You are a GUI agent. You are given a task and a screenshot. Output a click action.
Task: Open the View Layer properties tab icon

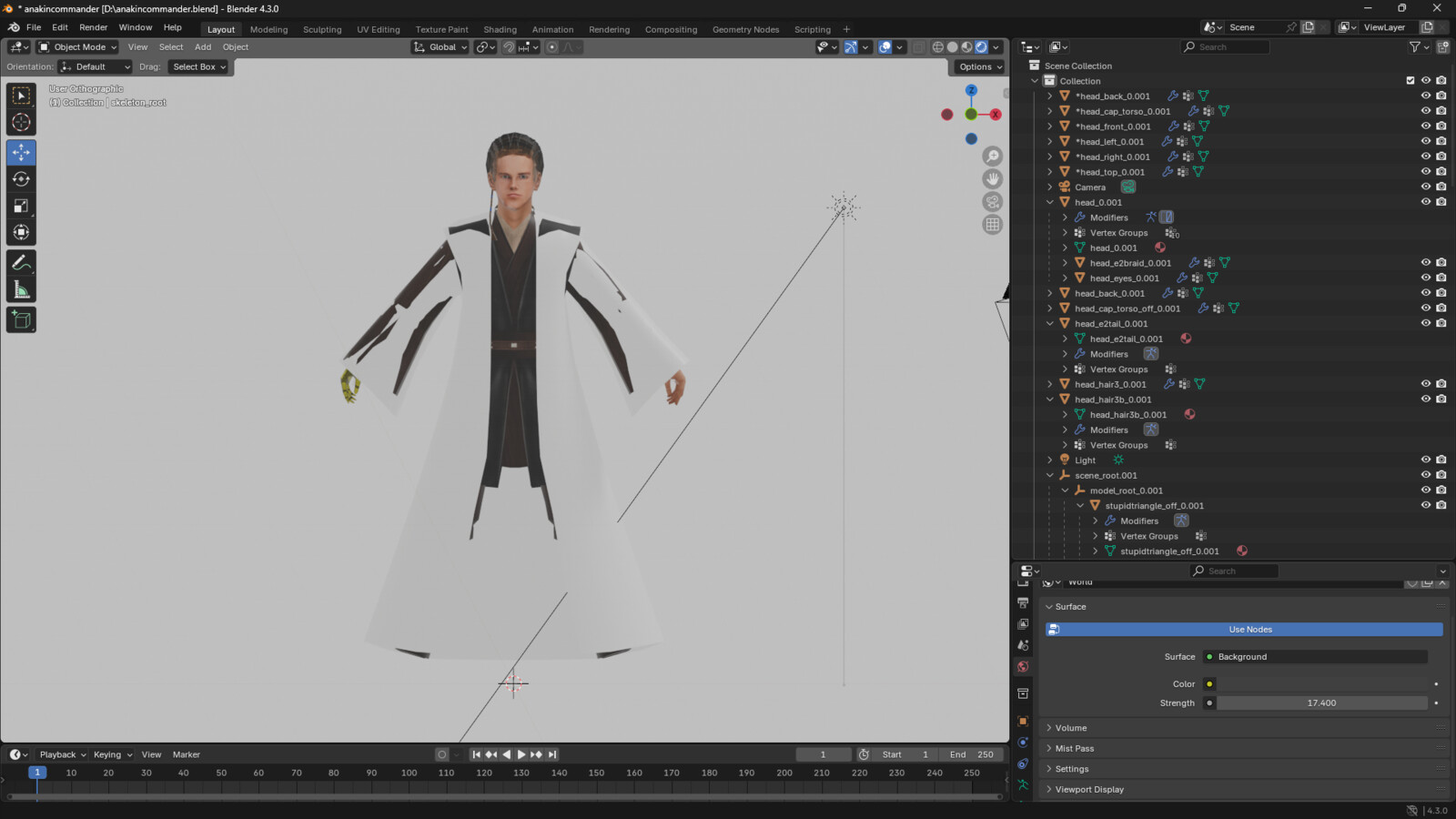(1023, 624)
